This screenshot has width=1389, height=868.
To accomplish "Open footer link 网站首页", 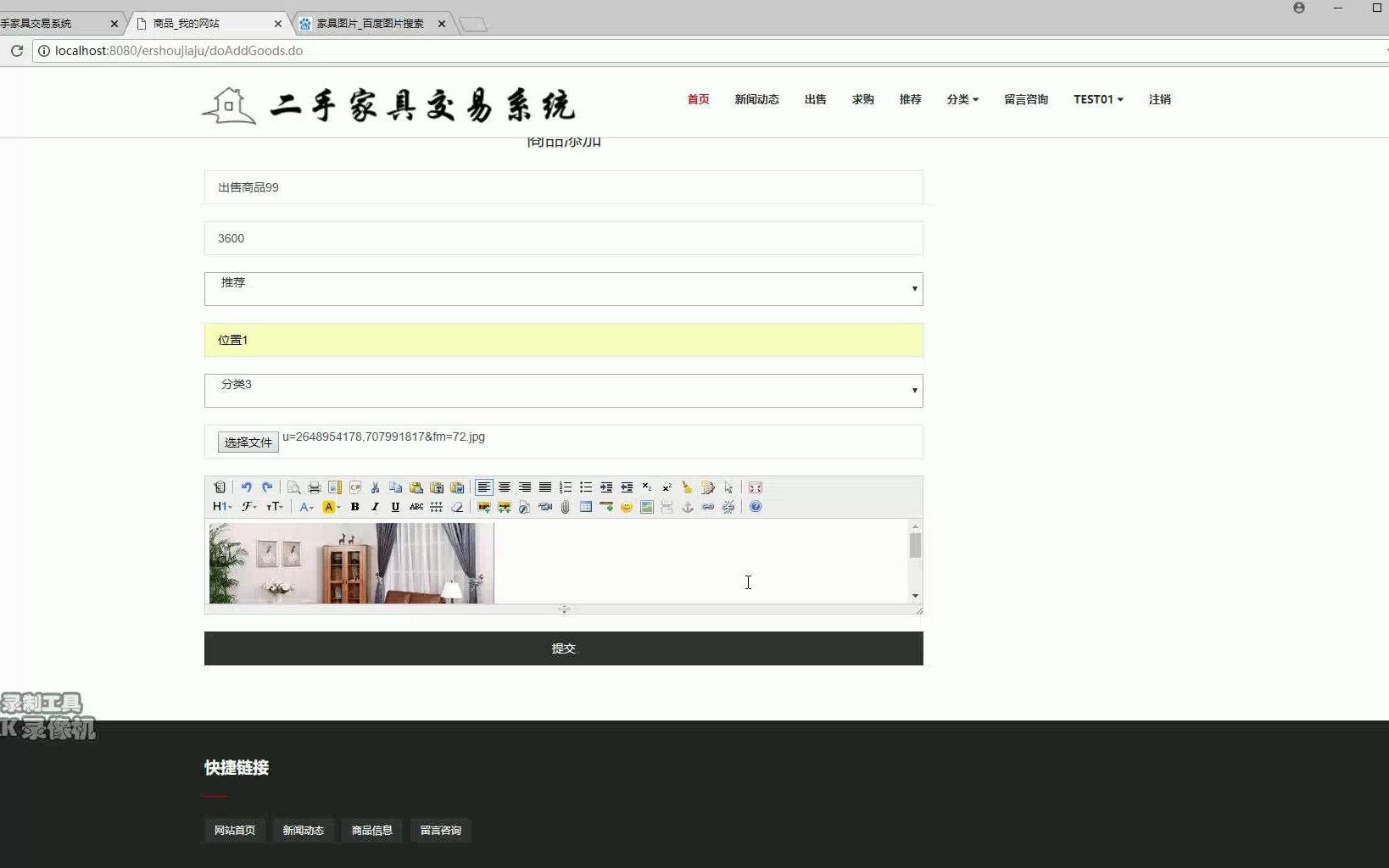I will click(x=235, y=831).
